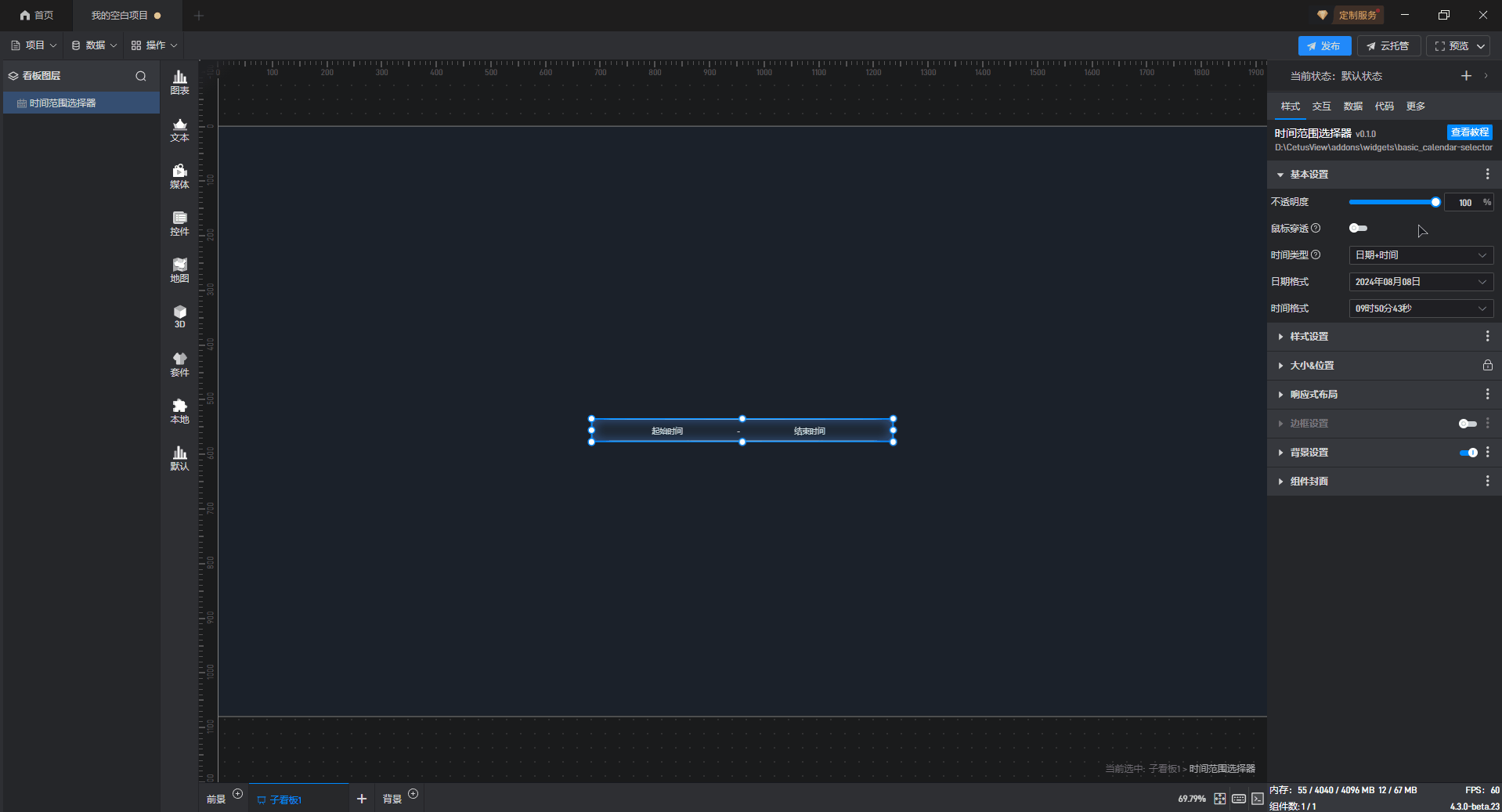
Task: Open the 控件 controls component category
Action: 179,223
